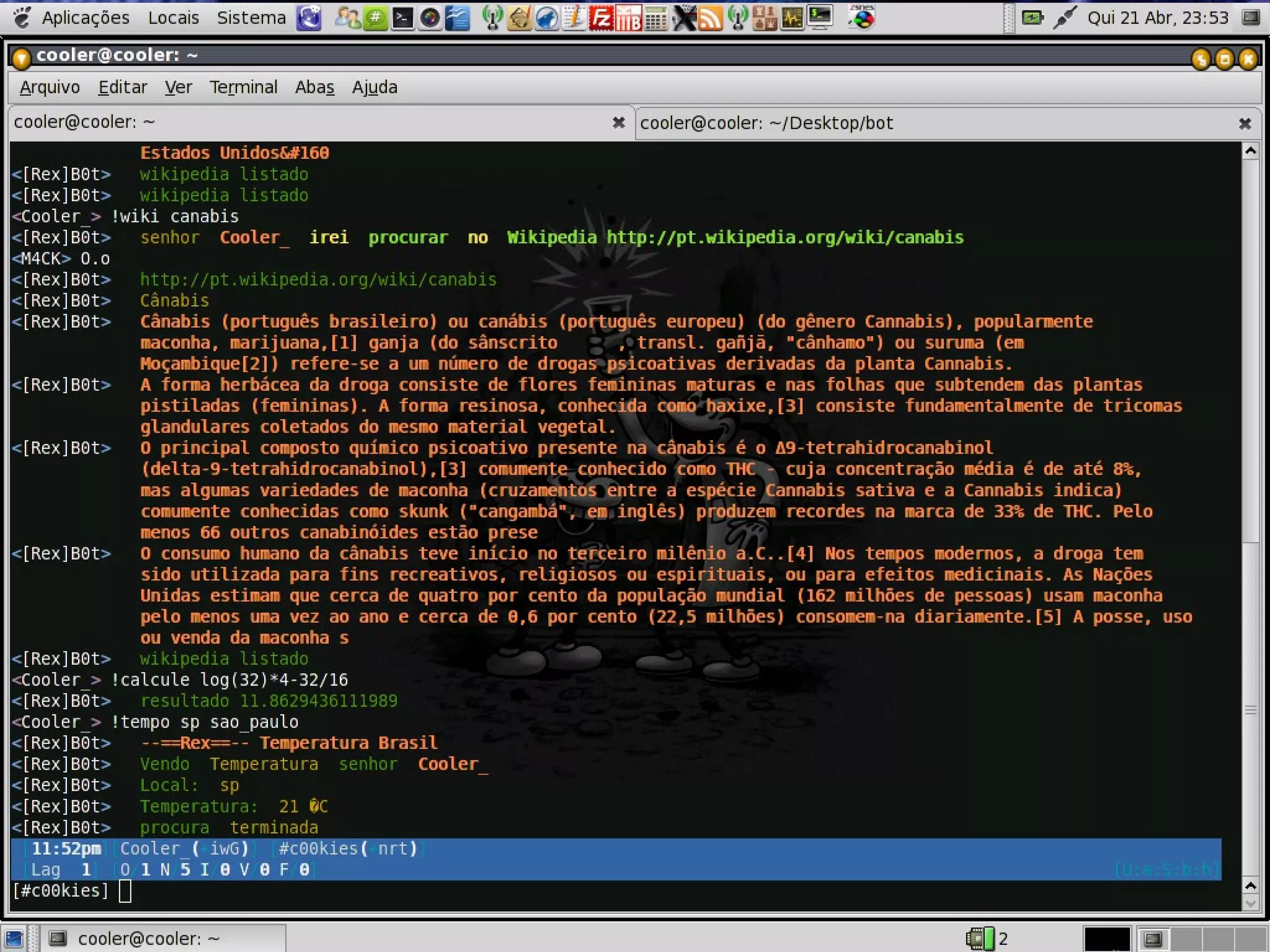
Task: Click the second green wireless antenna icon
Action: click(737, 17)
